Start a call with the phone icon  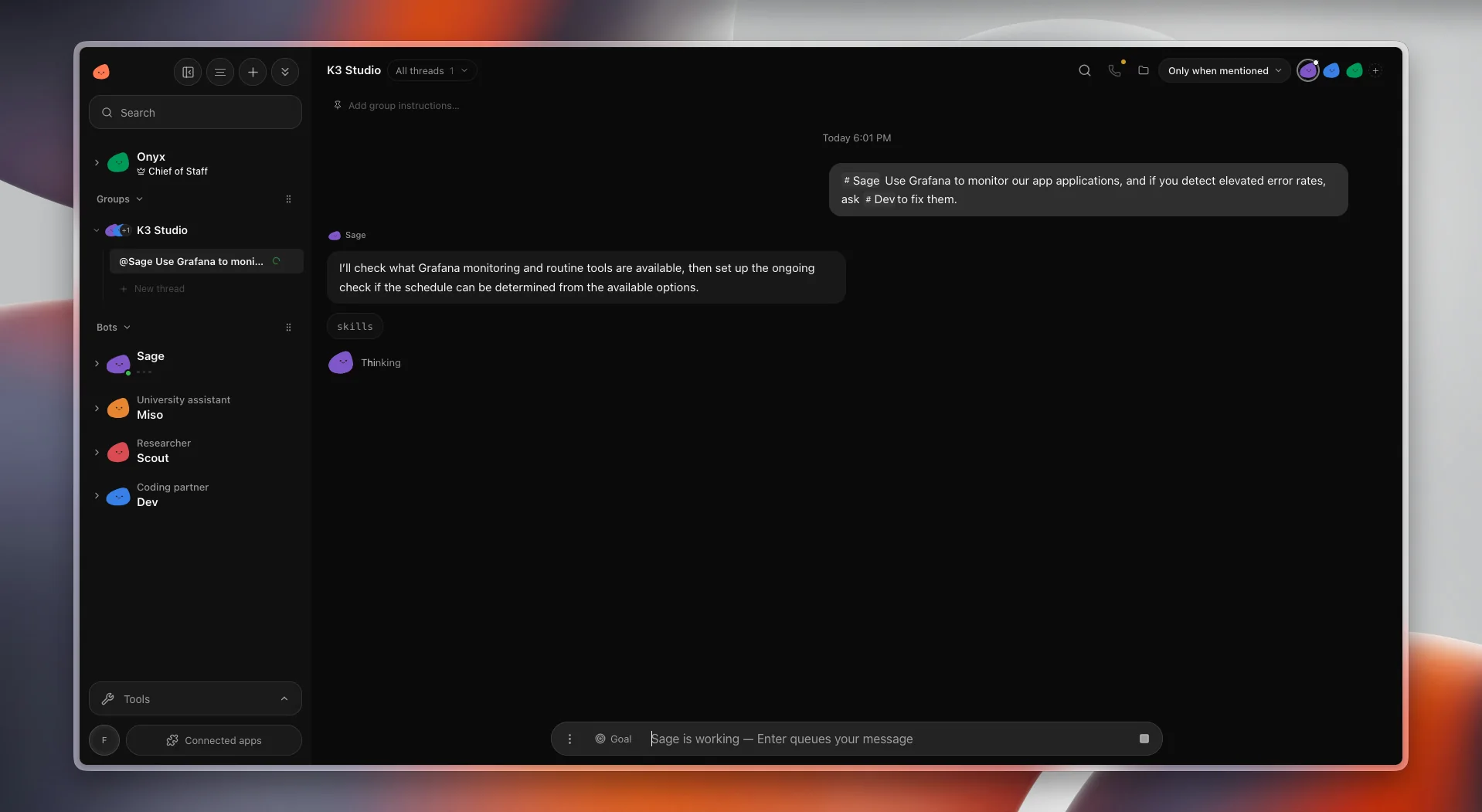1114,70
